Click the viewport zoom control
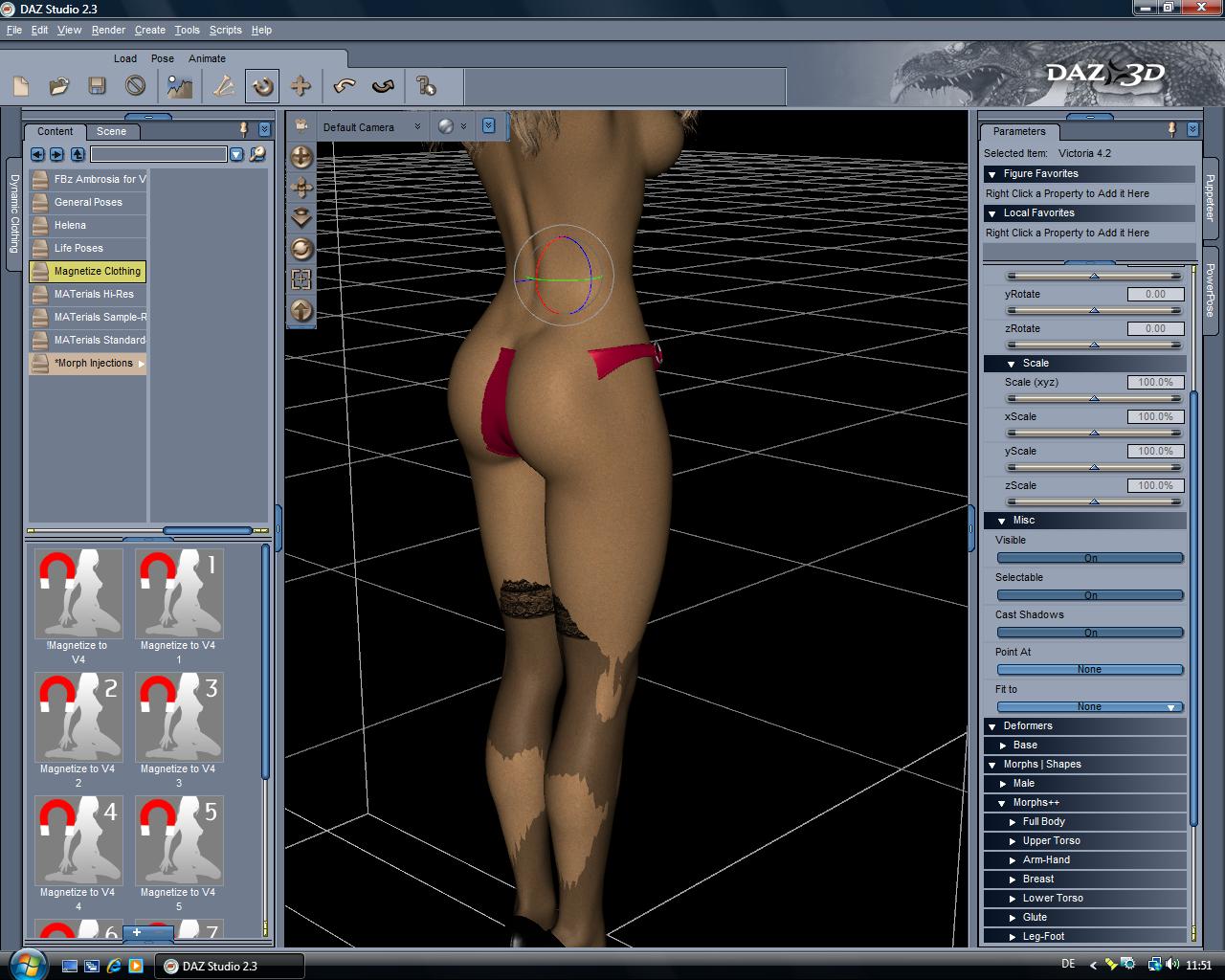 point(301,217)
